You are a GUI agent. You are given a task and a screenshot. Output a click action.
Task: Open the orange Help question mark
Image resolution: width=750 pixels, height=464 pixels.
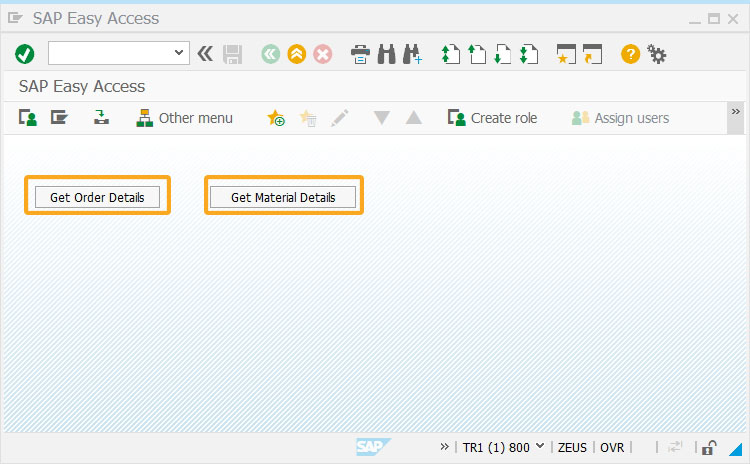coord(630,54)
